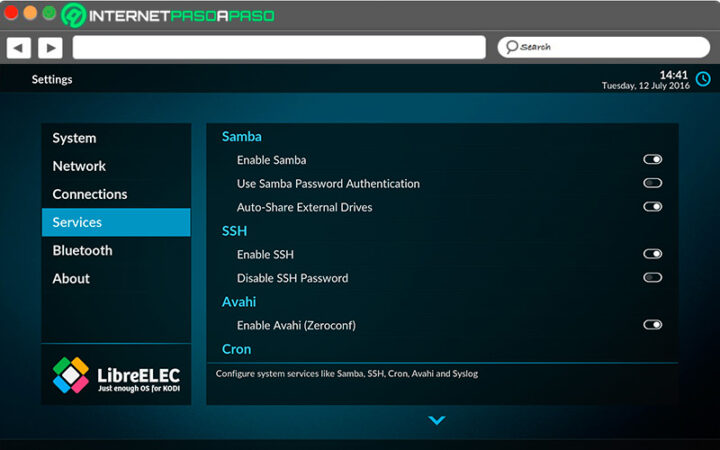This screenshot has width=720, height=450.
Task: Click the Settings title text
Action: (52, 79)
